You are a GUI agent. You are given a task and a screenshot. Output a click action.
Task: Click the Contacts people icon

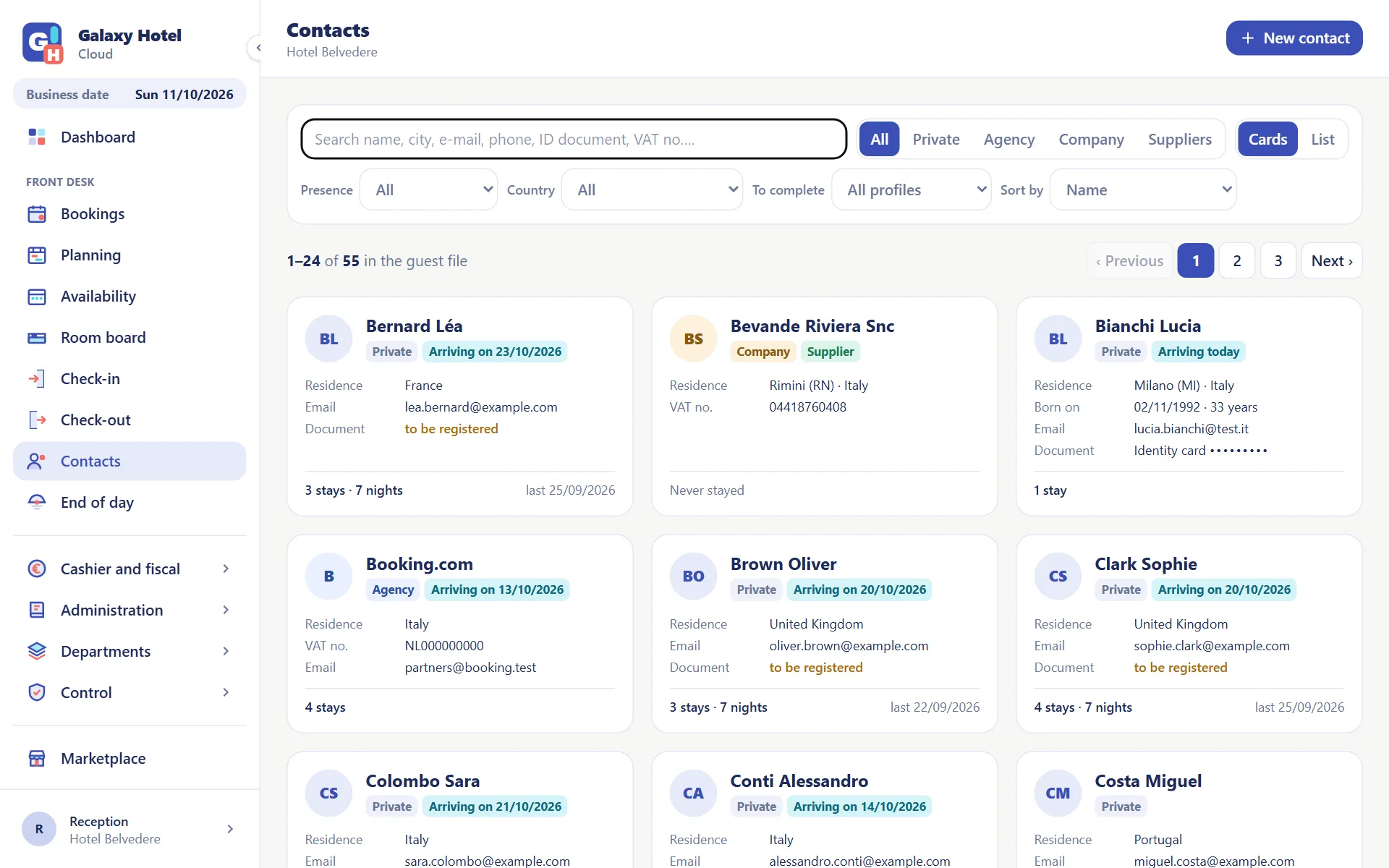[x=37, y=461]
